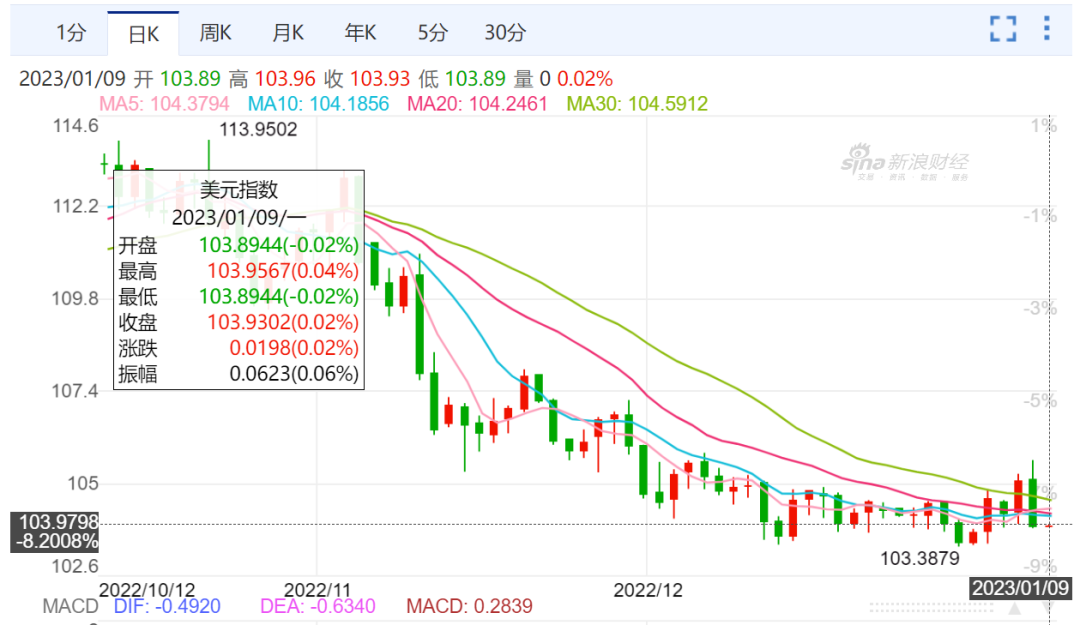Click the 量 0 volume in header
This screenshot has width=1080, height=625.
[532, 79]
